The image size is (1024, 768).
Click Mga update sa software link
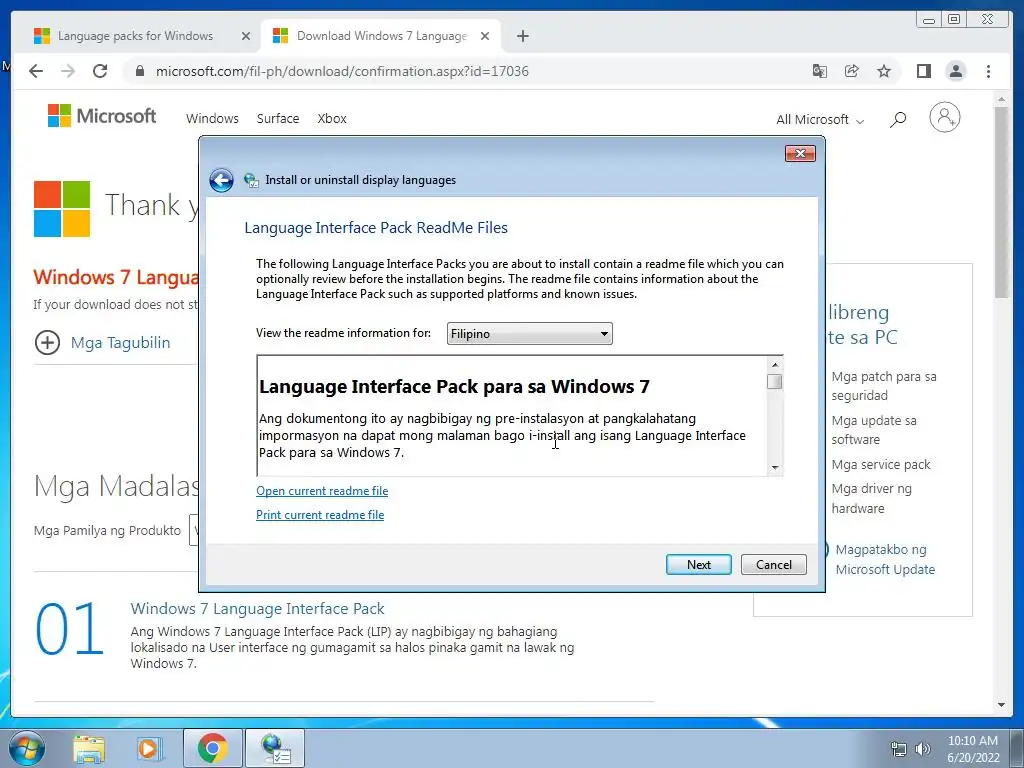[x=874, y=430]
